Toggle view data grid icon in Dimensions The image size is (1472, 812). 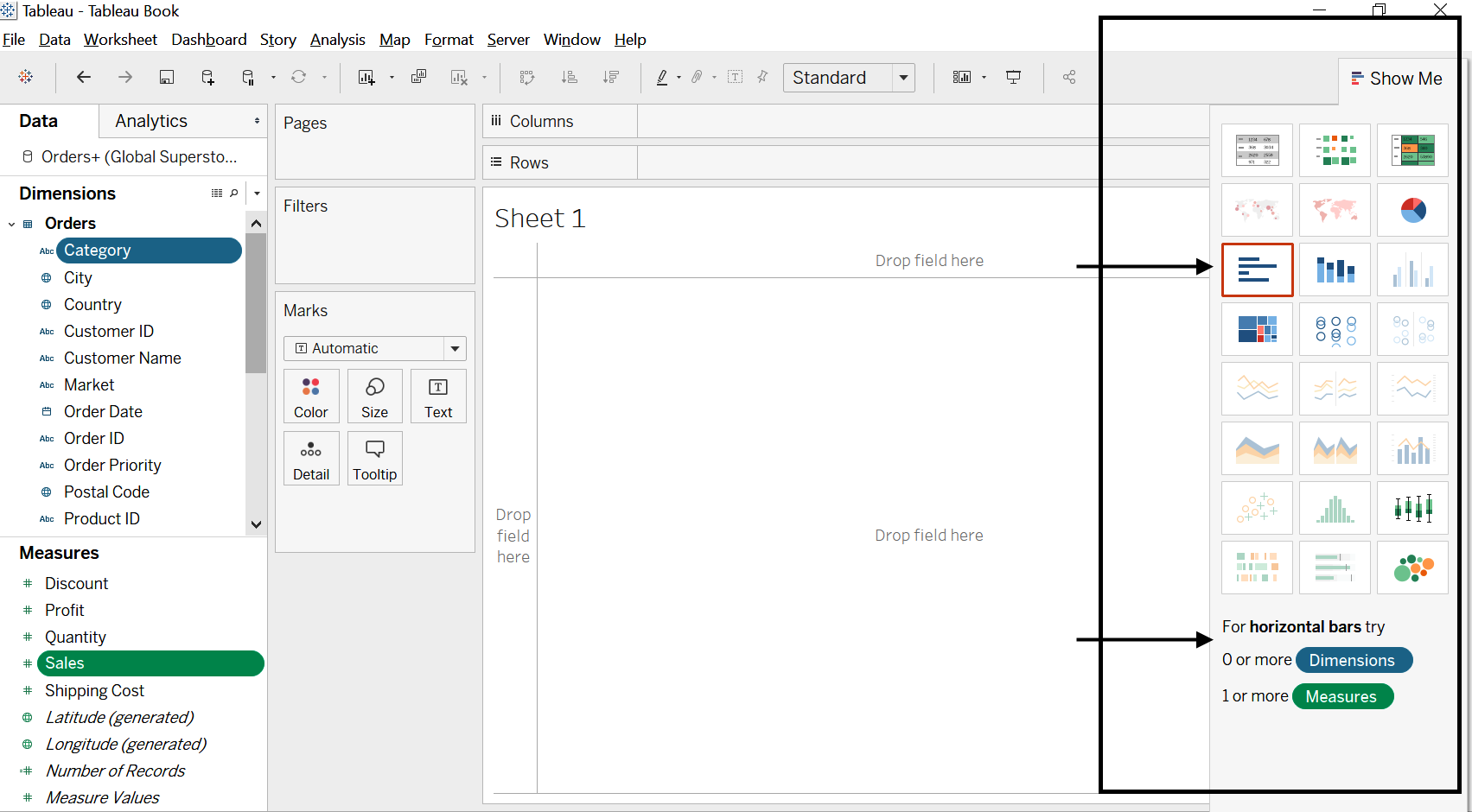(217, 193)
